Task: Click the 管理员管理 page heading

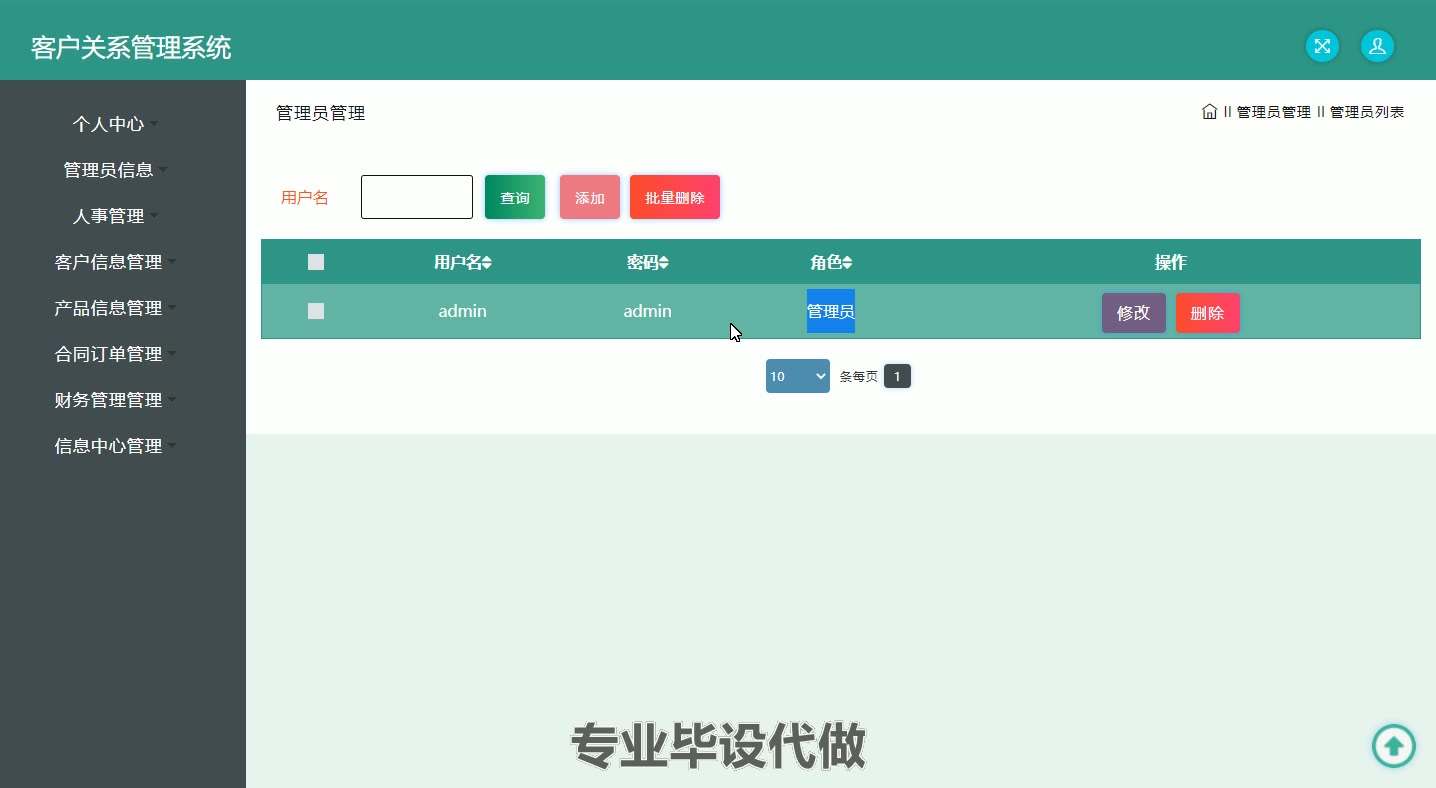Action: (321, 113)
